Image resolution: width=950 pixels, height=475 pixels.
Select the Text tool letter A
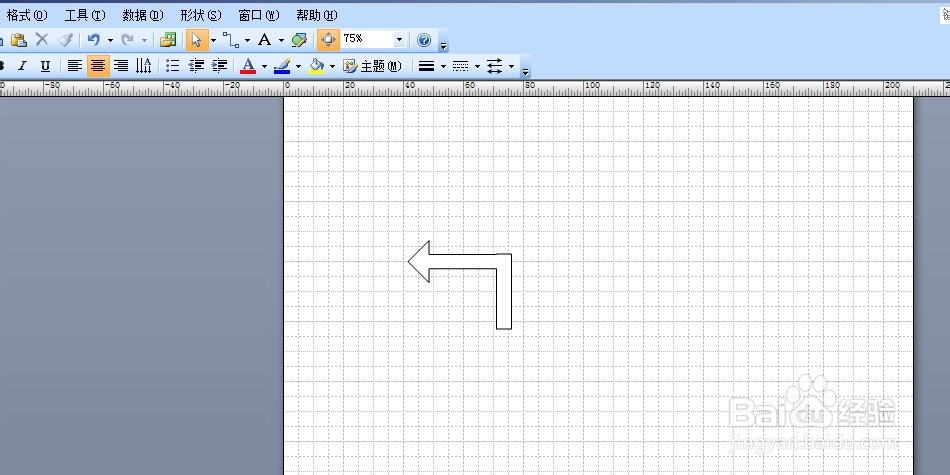click(x=265, y=40)
